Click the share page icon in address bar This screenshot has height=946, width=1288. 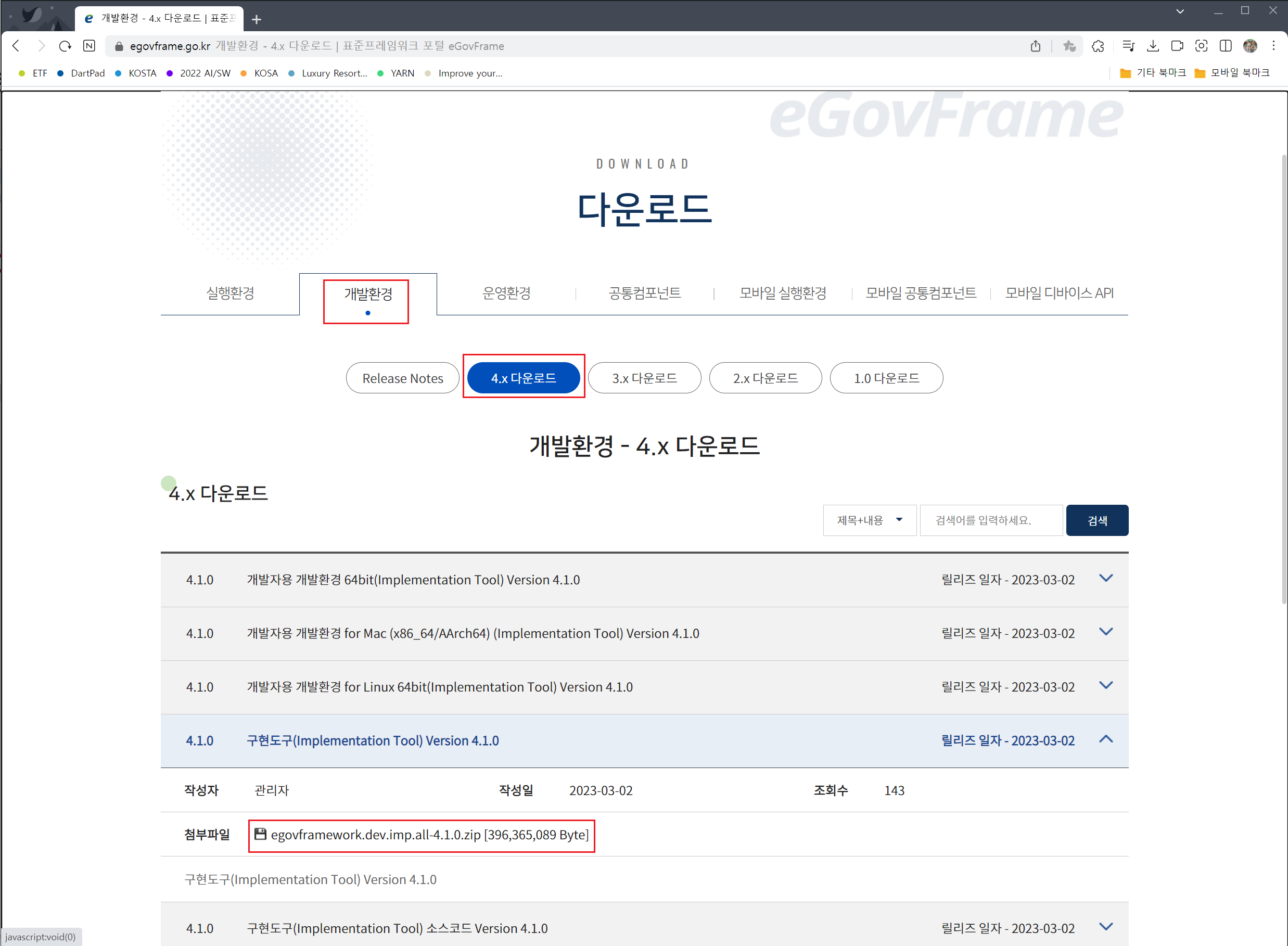coord(1036,46)
